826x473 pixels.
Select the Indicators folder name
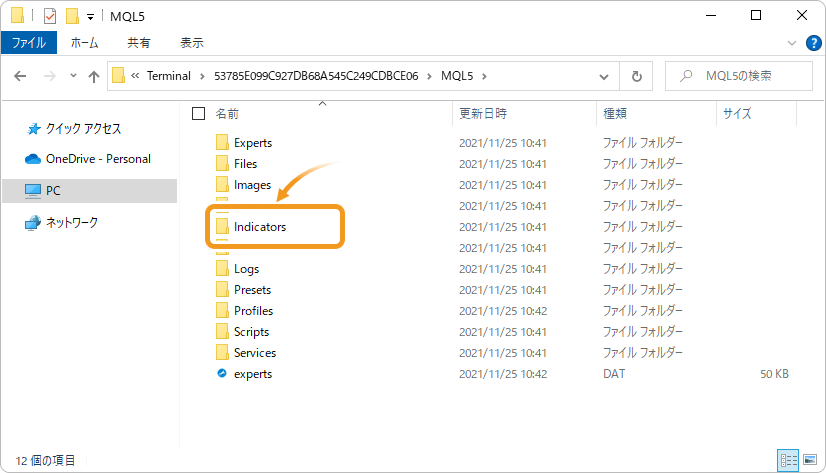[x=260, y=226]
